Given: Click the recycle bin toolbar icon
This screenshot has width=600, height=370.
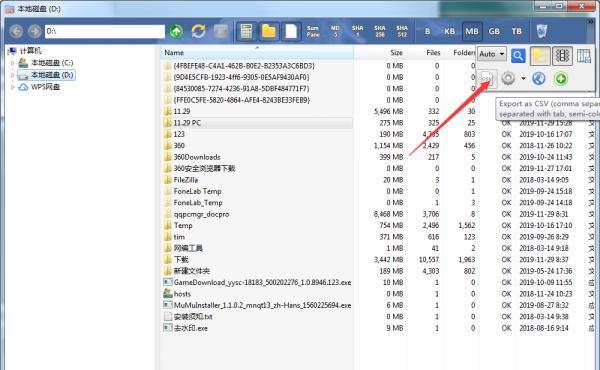Looking at the screenshot, I should 542,31.
